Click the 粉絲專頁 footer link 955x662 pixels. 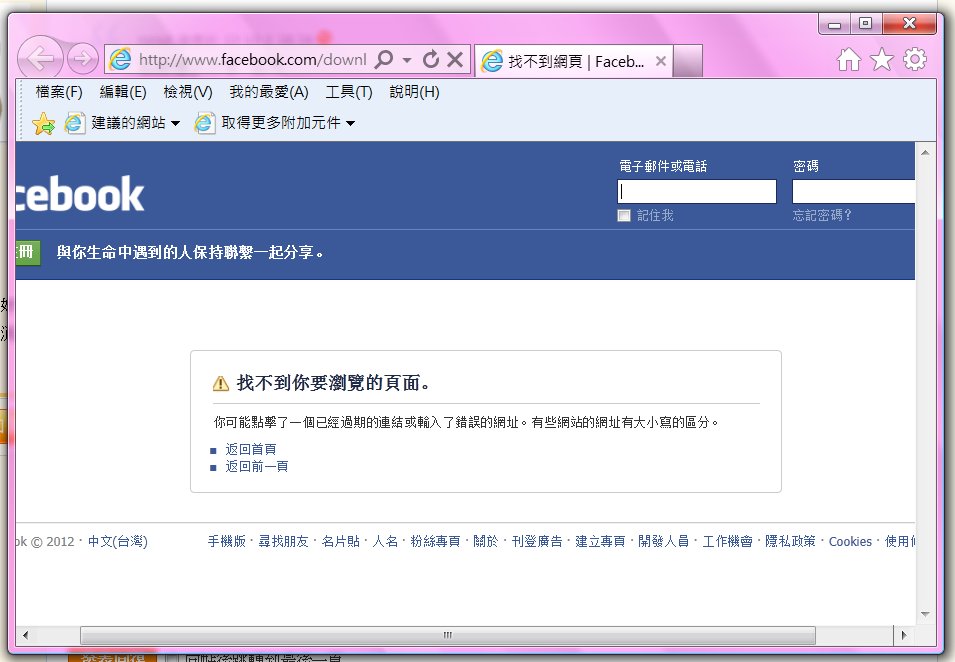pyautogui.click(x=435, y=541)
